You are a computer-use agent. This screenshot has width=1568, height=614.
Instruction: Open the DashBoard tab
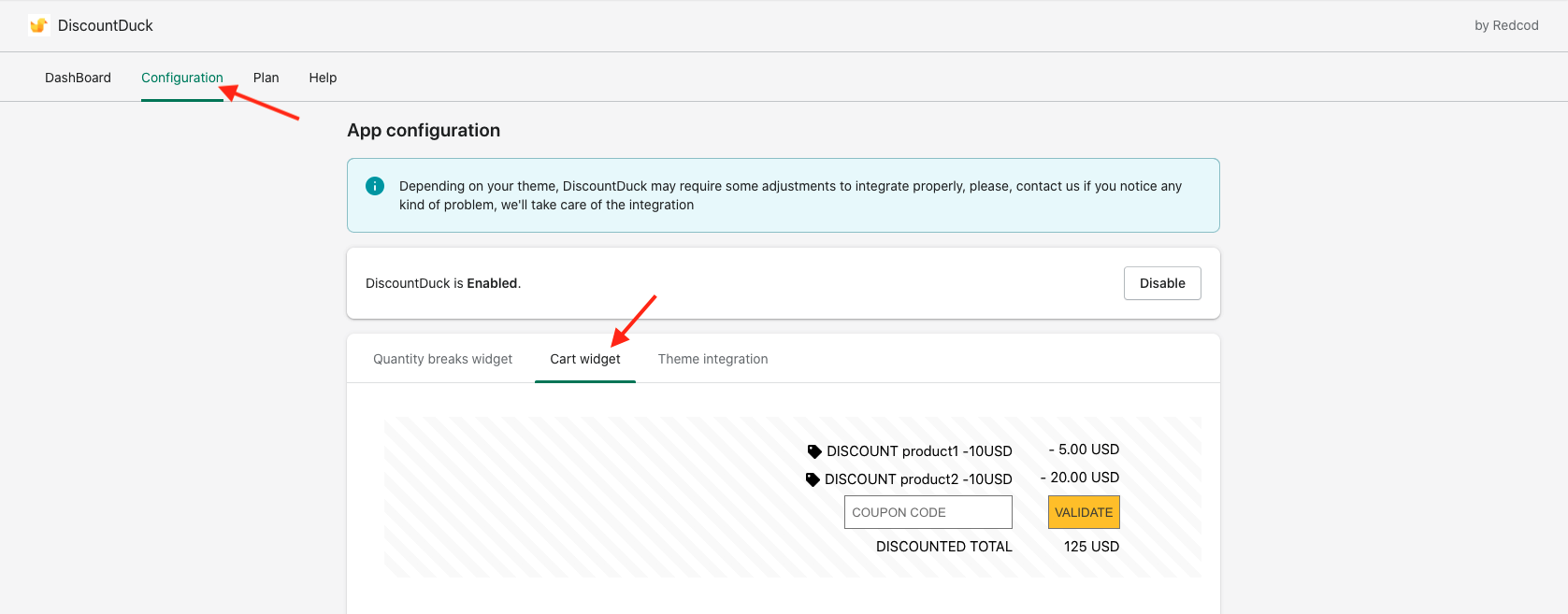(x=78, y=78)
